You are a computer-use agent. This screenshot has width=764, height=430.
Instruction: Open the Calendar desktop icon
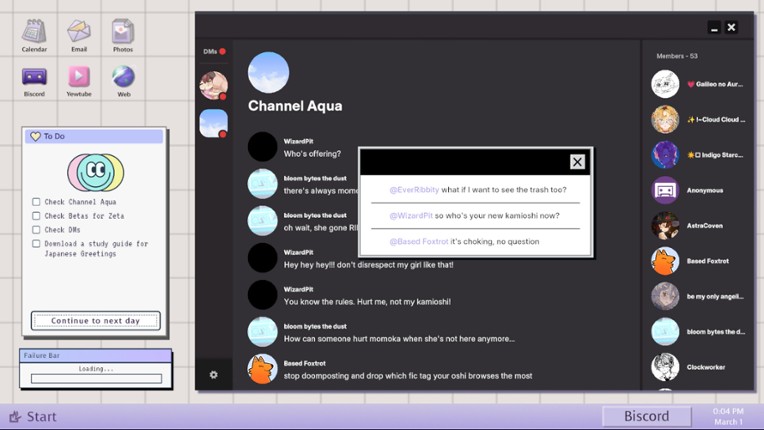pyautogui.click(x=34, y=35)
